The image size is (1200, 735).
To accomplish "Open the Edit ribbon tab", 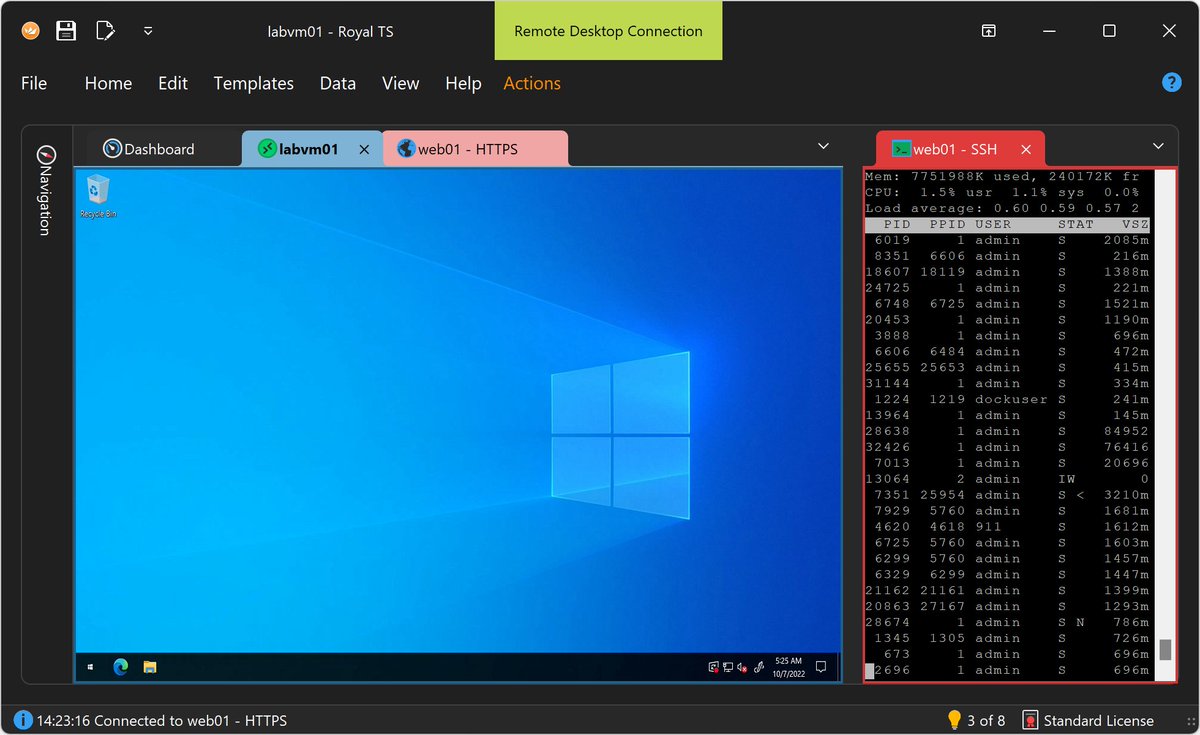I will coord(173,83).
